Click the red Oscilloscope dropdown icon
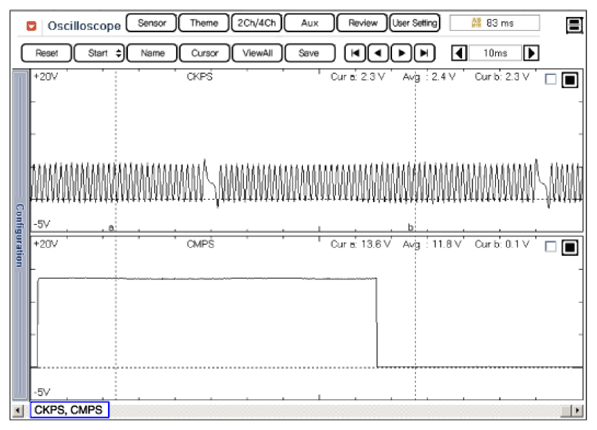The image size is (597, 430). 31,26
